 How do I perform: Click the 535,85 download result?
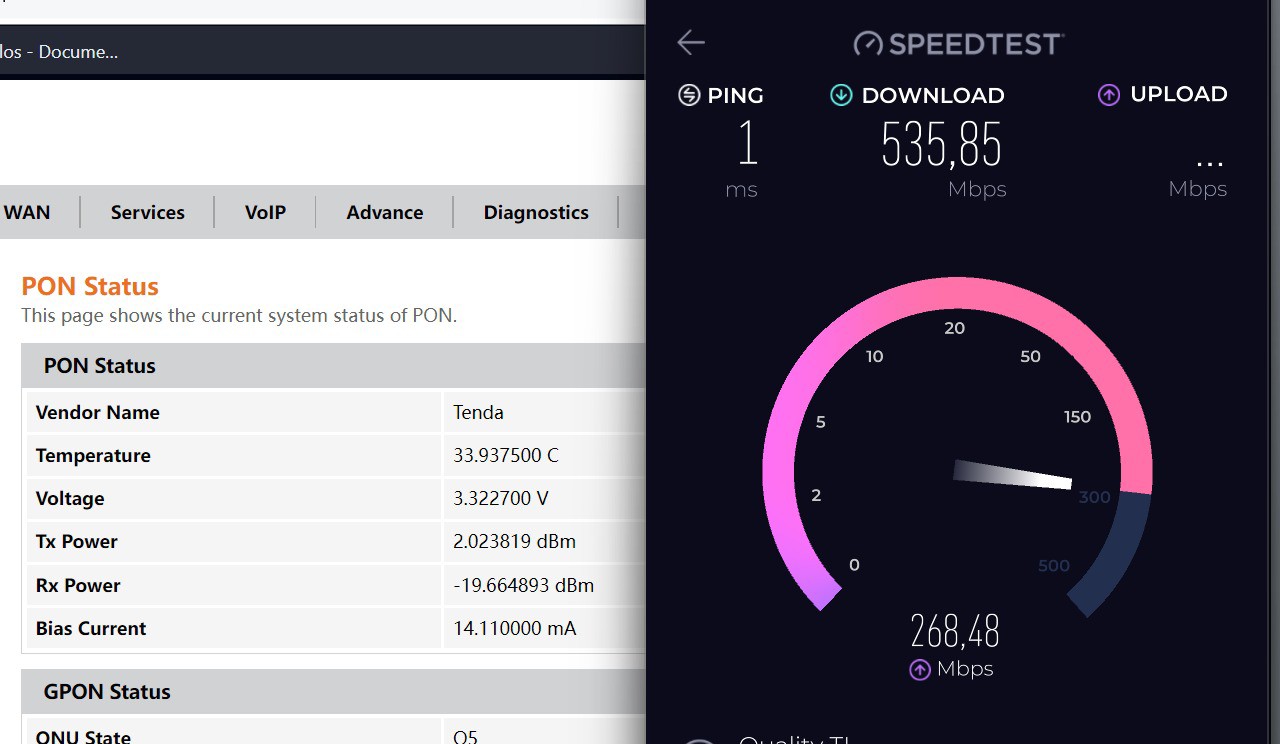click(x=941, y=145)
